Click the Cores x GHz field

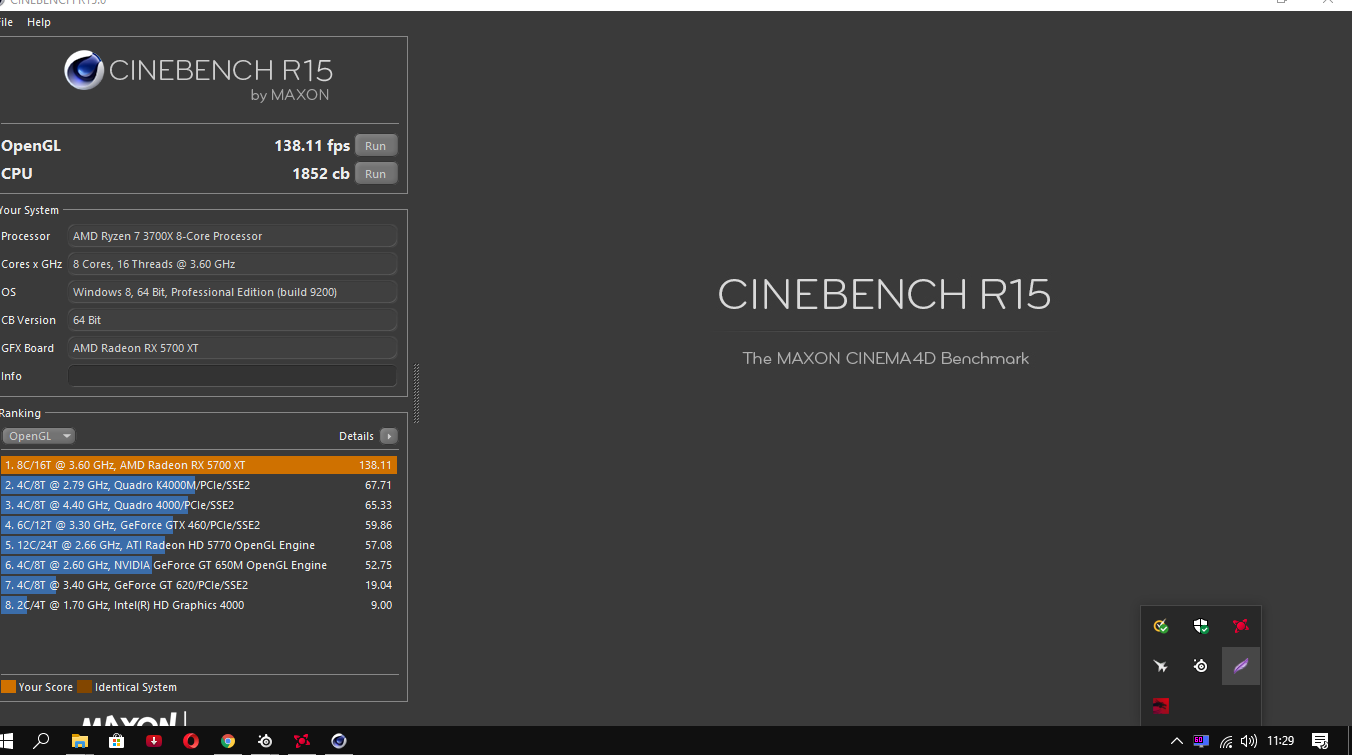pyautogui.click(x=232, y=264)
